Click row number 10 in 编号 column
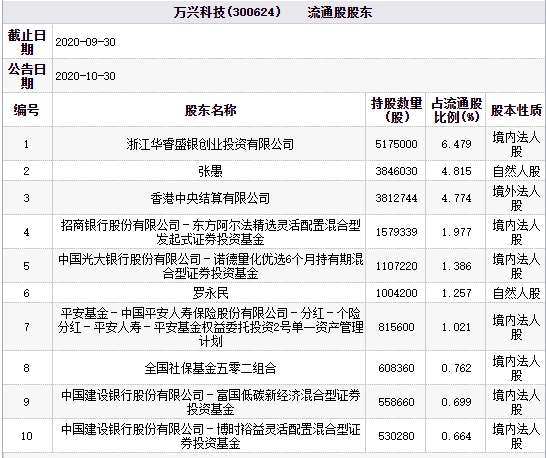Screen dimensions: 546x458 [26, 436]
